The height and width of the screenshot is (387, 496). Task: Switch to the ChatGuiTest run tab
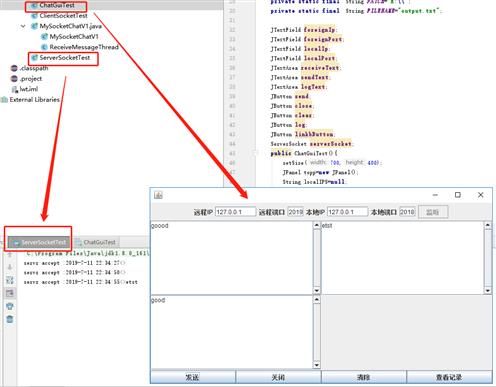coord(96,242)
